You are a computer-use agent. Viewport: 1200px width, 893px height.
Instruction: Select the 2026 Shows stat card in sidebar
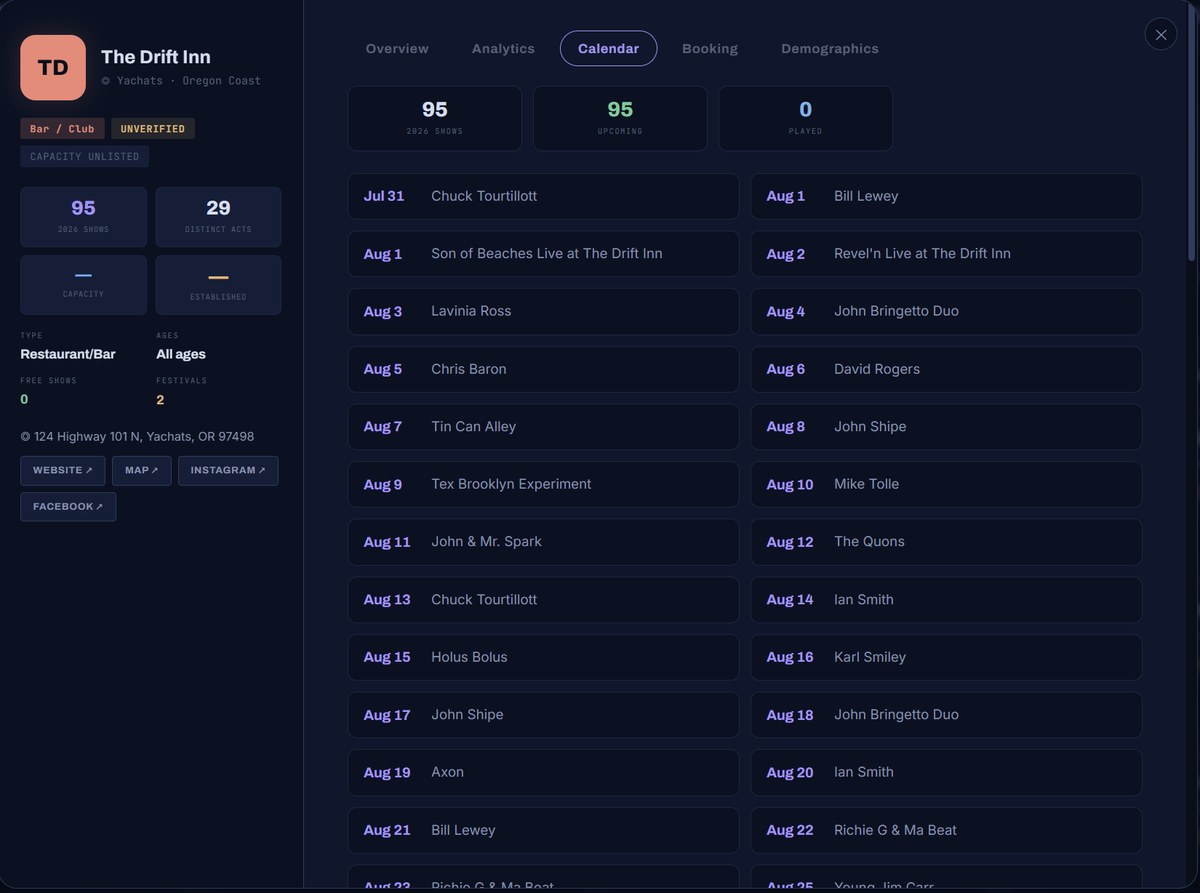coord(83,216)
